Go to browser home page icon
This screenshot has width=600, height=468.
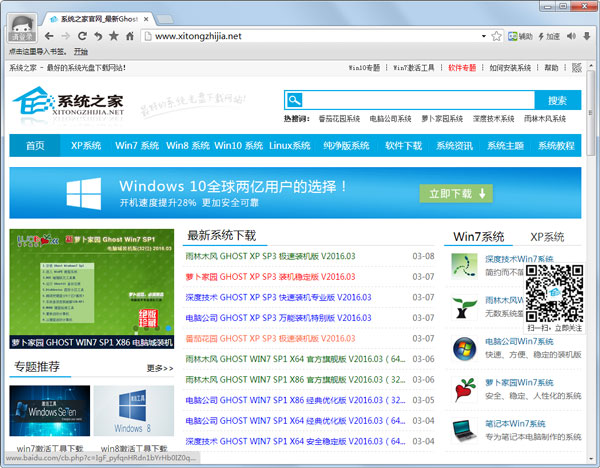point(130,36)
